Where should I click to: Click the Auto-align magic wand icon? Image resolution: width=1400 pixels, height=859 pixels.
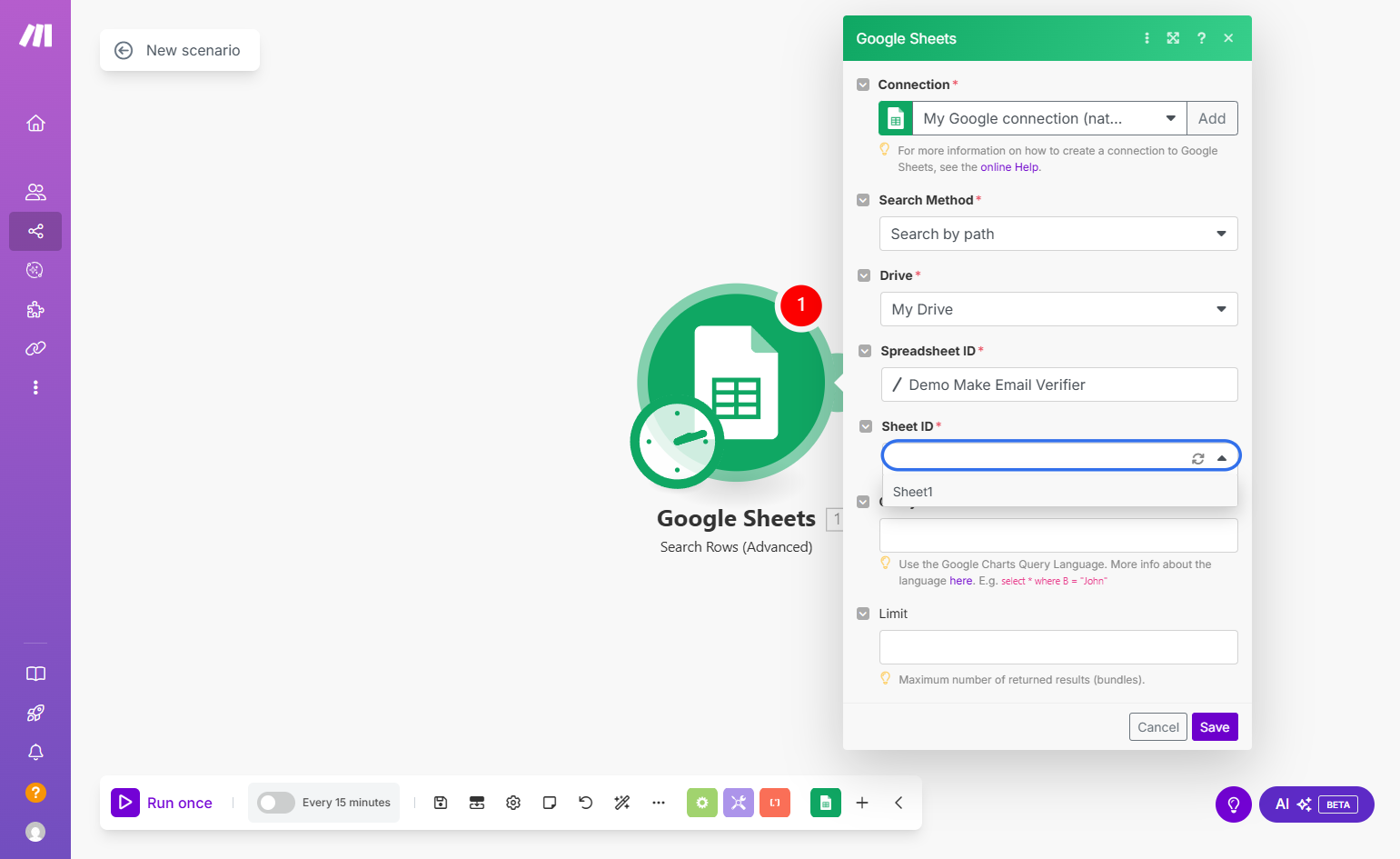(622, 803)
